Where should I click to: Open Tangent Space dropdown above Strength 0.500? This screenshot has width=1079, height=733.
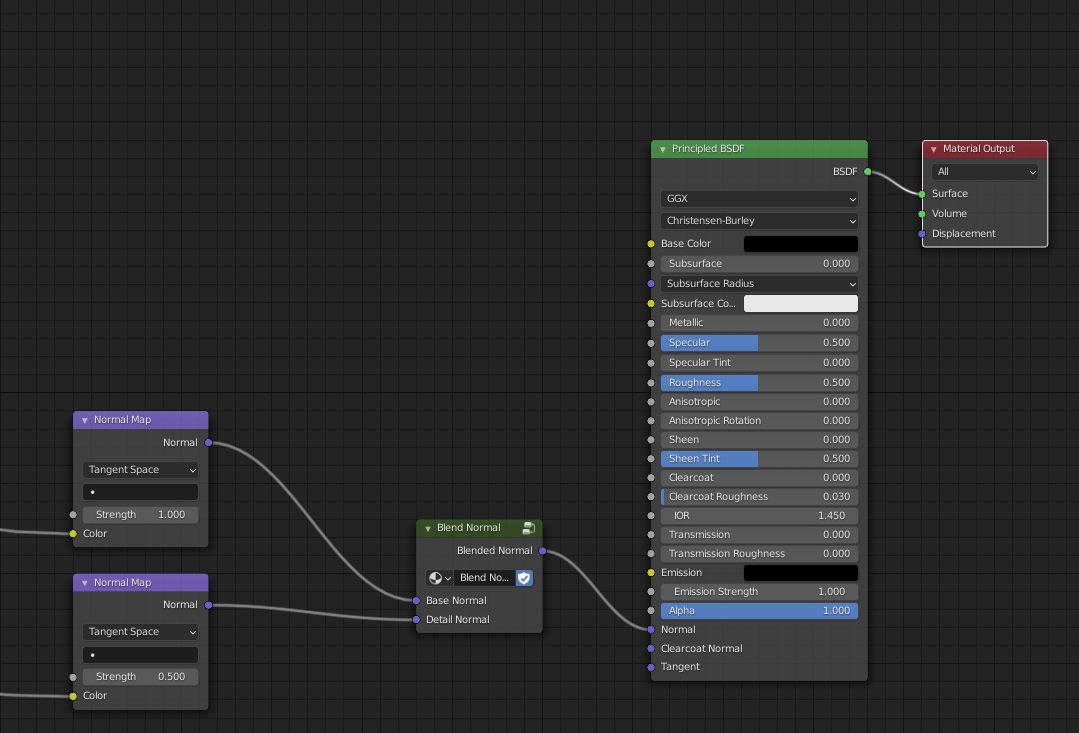(x=140, y=632)
